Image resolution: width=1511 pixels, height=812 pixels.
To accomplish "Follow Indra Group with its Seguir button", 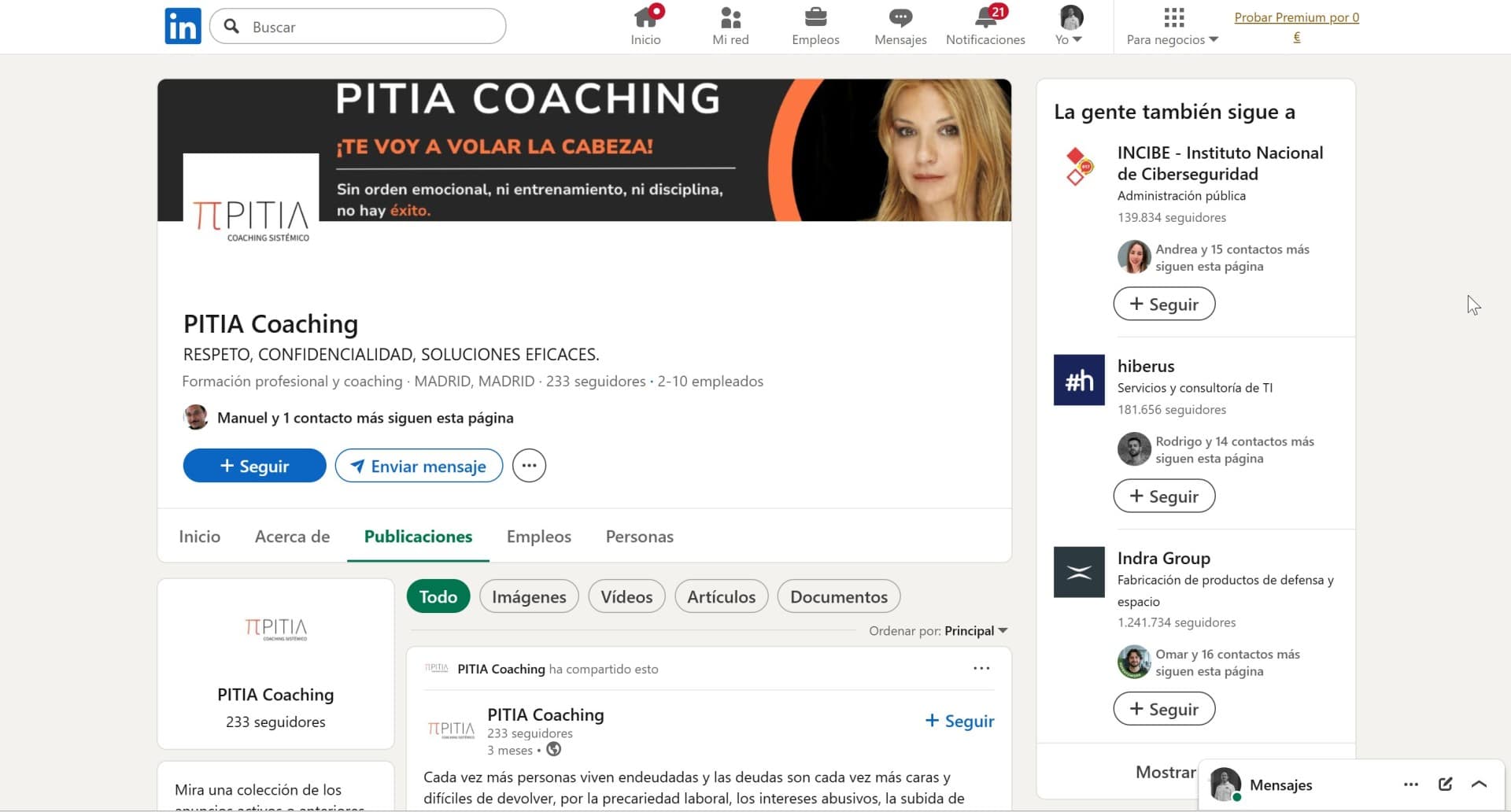I will [x=1164, y=709].
